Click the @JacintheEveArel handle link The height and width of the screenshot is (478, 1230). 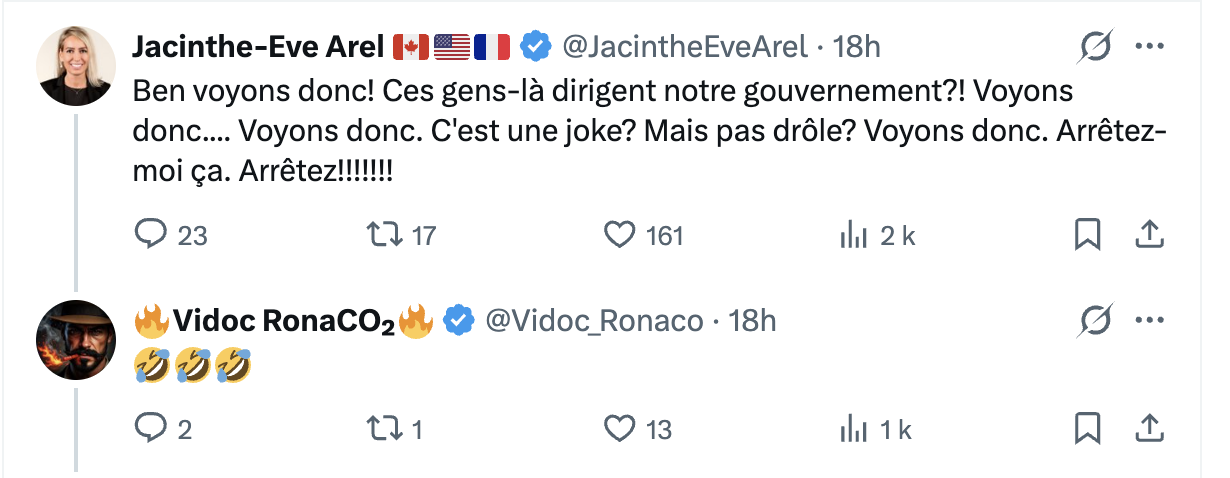(684, 47)
